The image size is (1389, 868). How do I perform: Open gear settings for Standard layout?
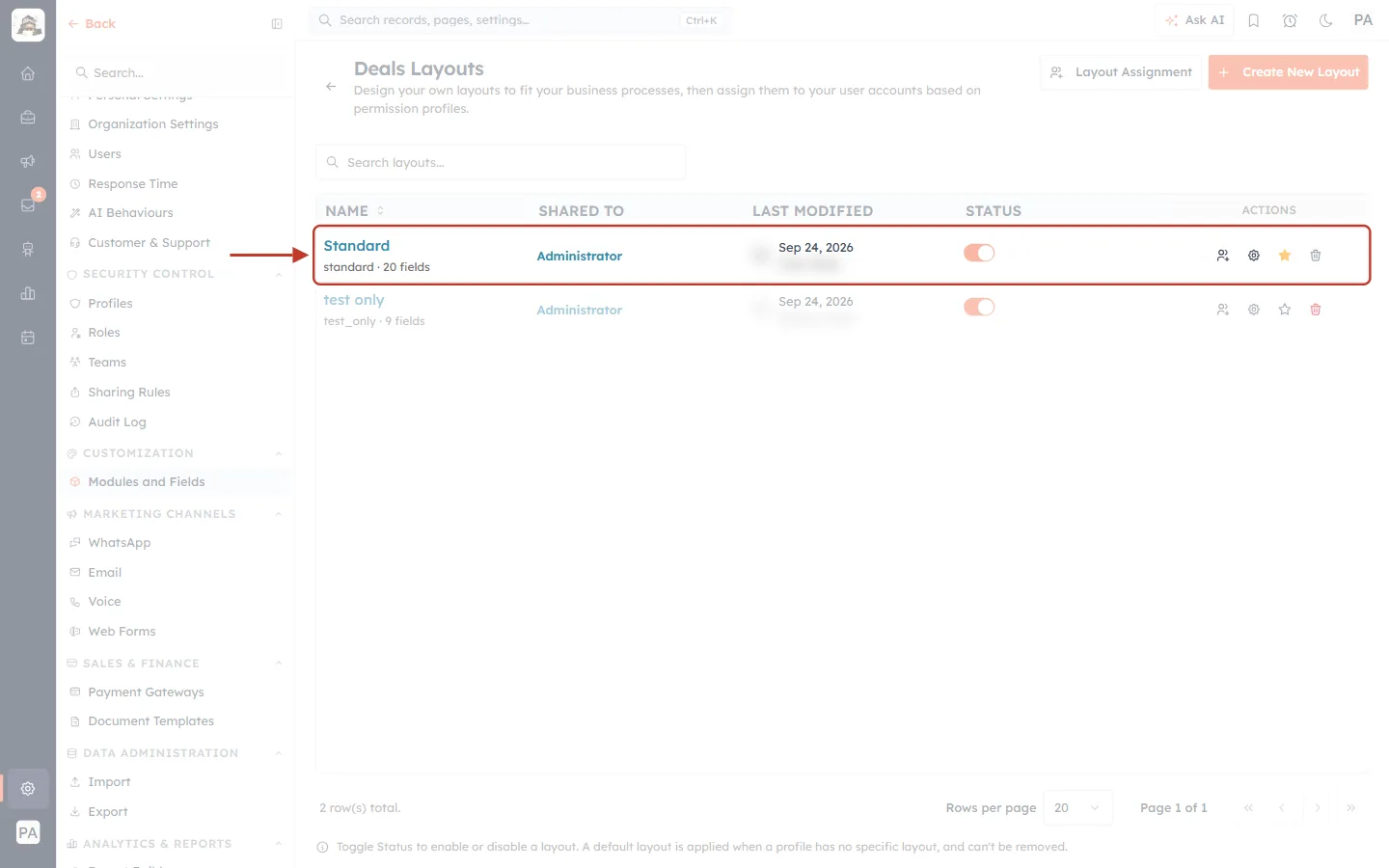pyautogui.click(x=1254, y=256)
